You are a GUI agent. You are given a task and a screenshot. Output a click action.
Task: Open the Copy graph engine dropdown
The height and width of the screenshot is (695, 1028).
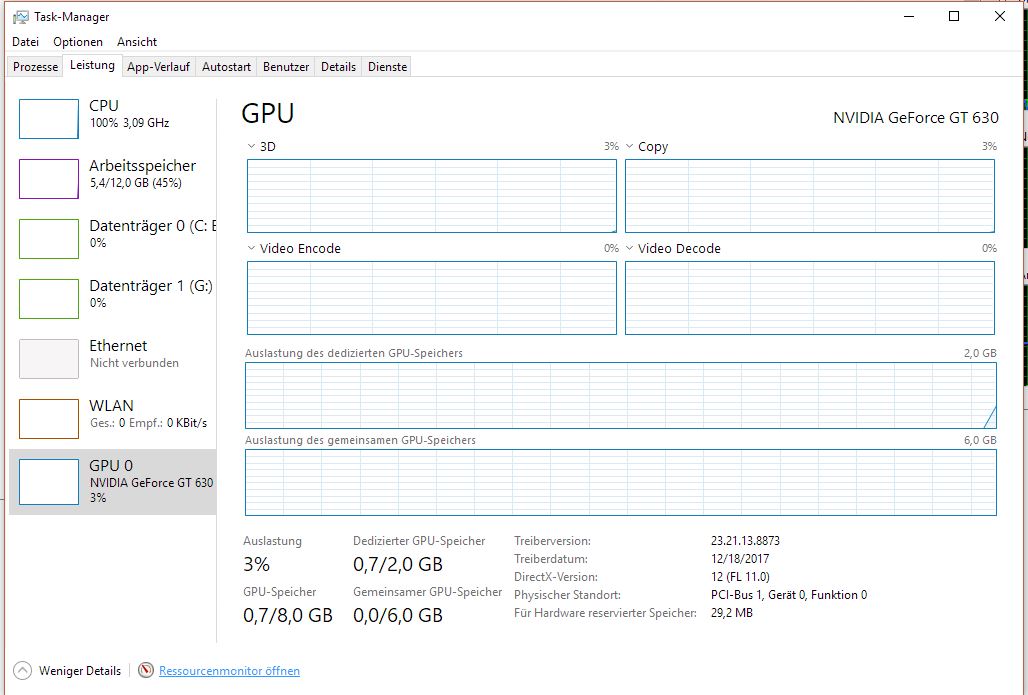pyautogui.click(x=629, y=146)
